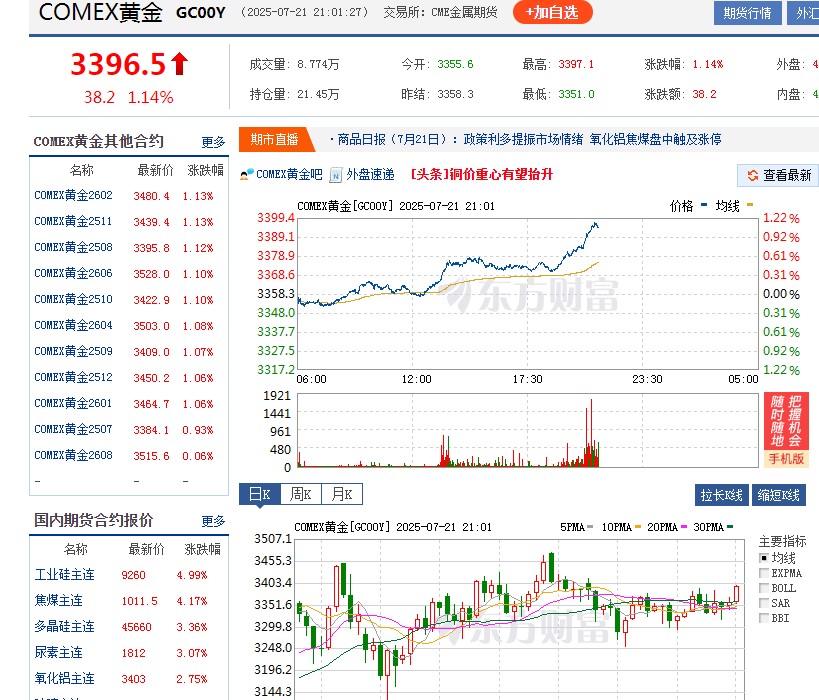Click the 缩短K线 shrink button
This screenshot has height=700, width=819.
point(779,495)
